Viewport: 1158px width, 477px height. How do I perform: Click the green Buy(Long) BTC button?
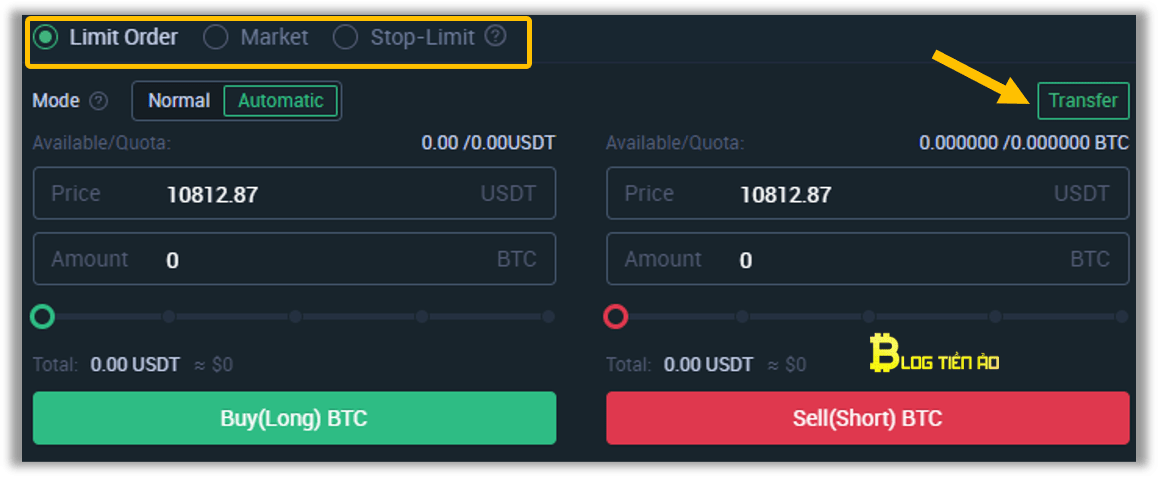[294, 418]
